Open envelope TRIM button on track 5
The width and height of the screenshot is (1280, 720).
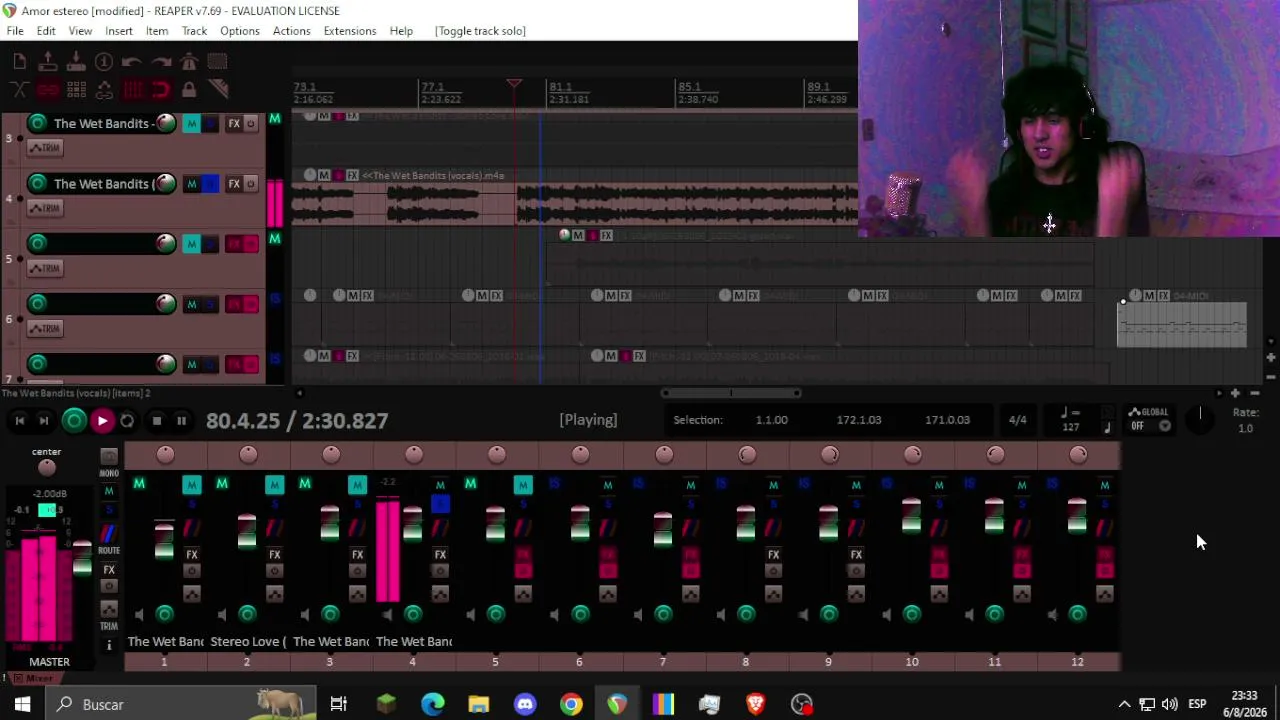(x=44, y=268)
